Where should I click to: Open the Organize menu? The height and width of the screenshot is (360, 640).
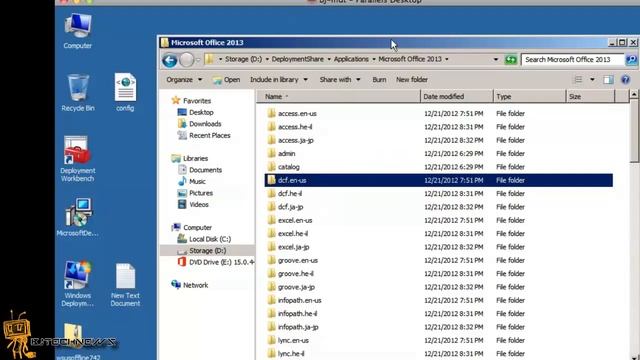184,80
